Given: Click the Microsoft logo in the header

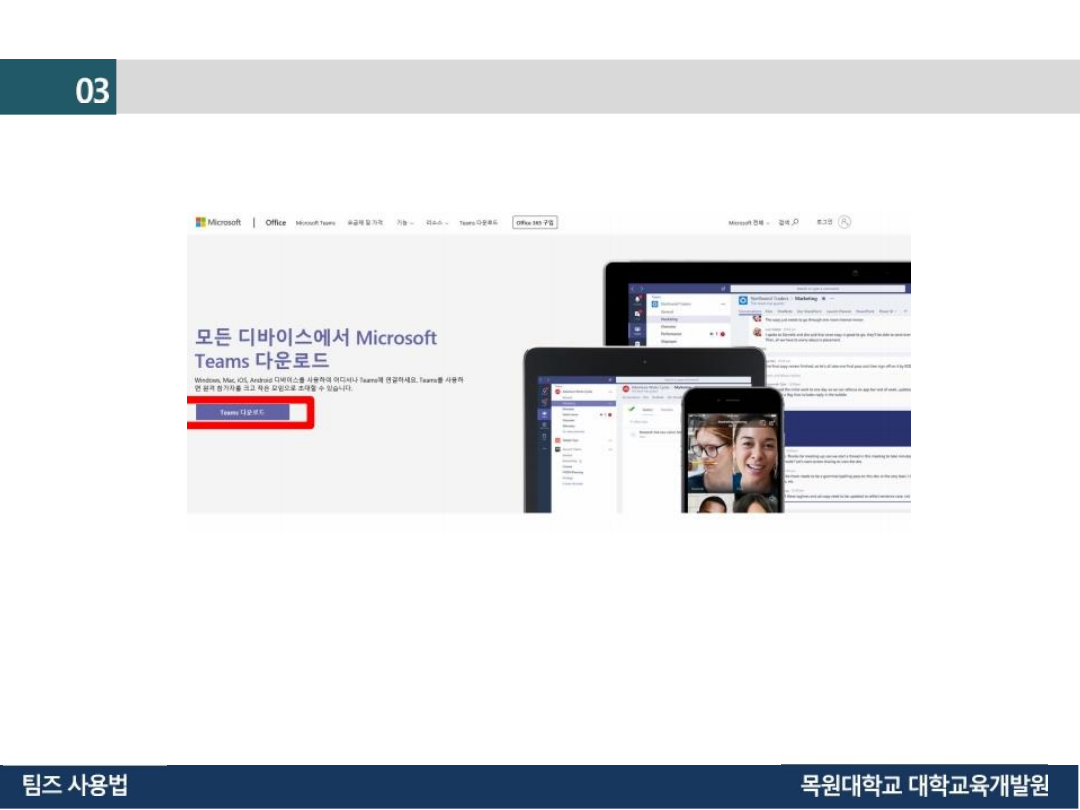Looking at the screenshot, I should 218,222.
